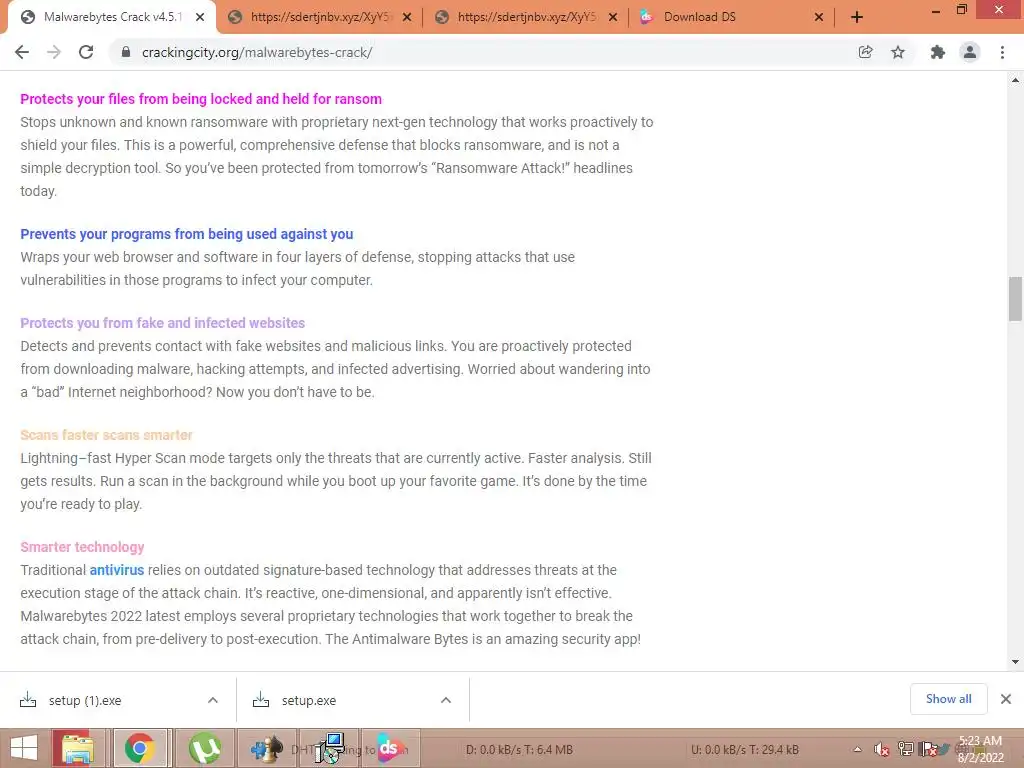Click the chess piece taskbar icon
The width and height of the screenshot is (1024, 768).
click(266, 749)
